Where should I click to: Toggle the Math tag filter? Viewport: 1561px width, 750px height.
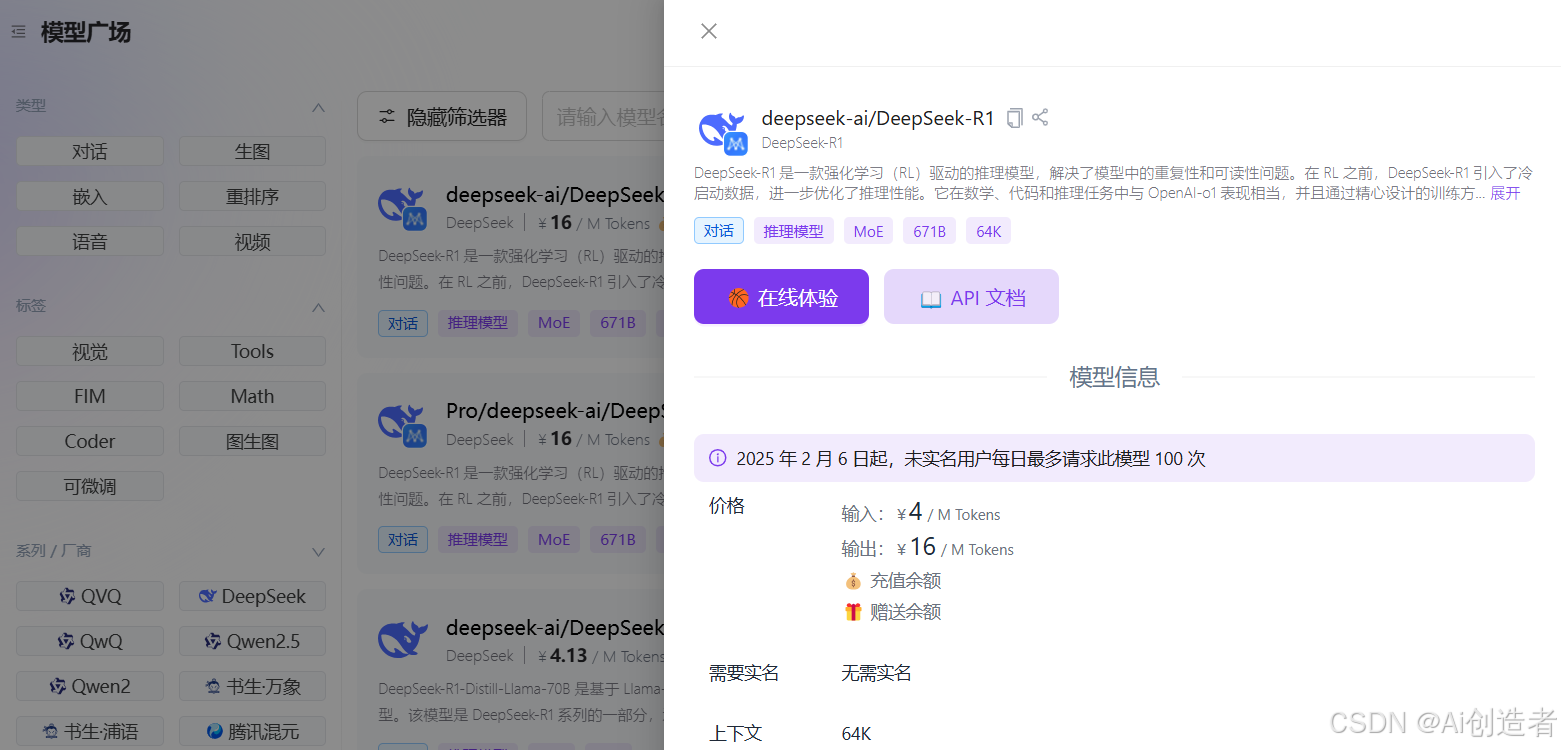(252, 396)
